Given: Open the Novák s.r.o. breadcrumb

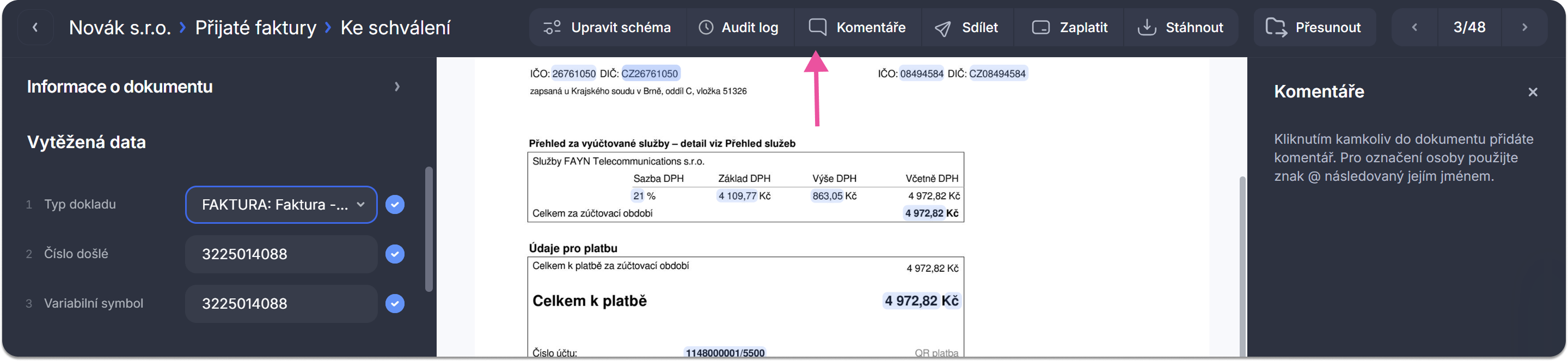Looking at the screenshot, I should click(x=119, y=27).
